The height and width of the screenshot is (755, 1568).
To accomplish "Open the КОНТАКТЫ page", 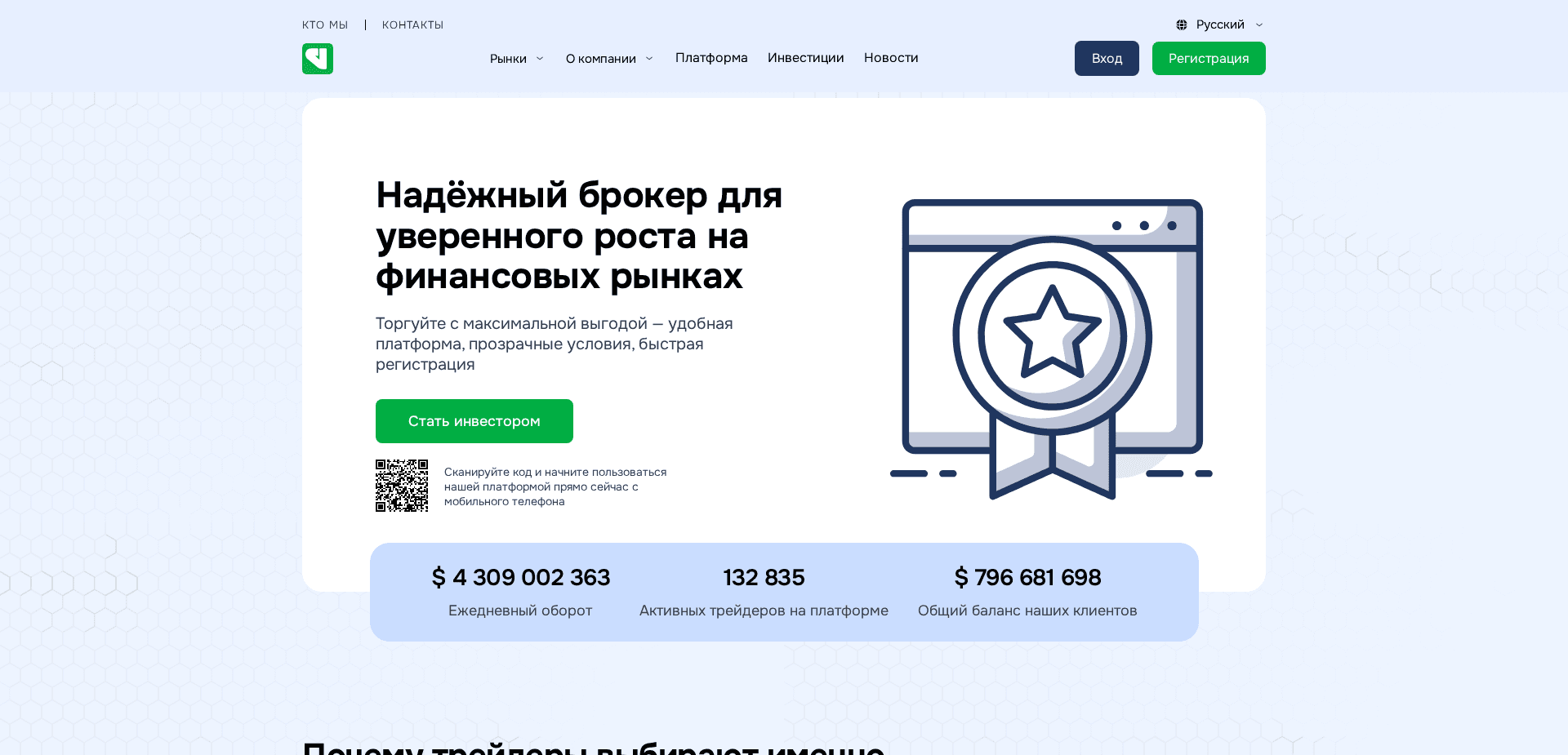I will [x=412, y=24].
